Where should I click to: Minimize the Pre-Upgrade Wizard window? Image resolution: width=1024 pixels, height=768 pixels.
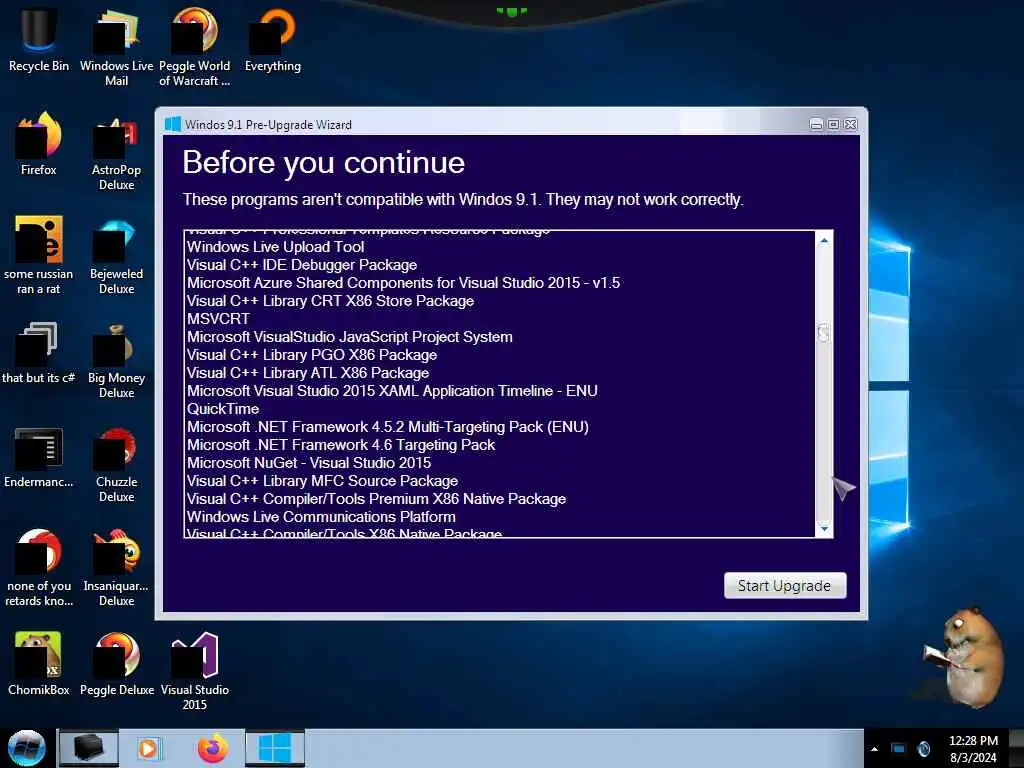[816, 124]
